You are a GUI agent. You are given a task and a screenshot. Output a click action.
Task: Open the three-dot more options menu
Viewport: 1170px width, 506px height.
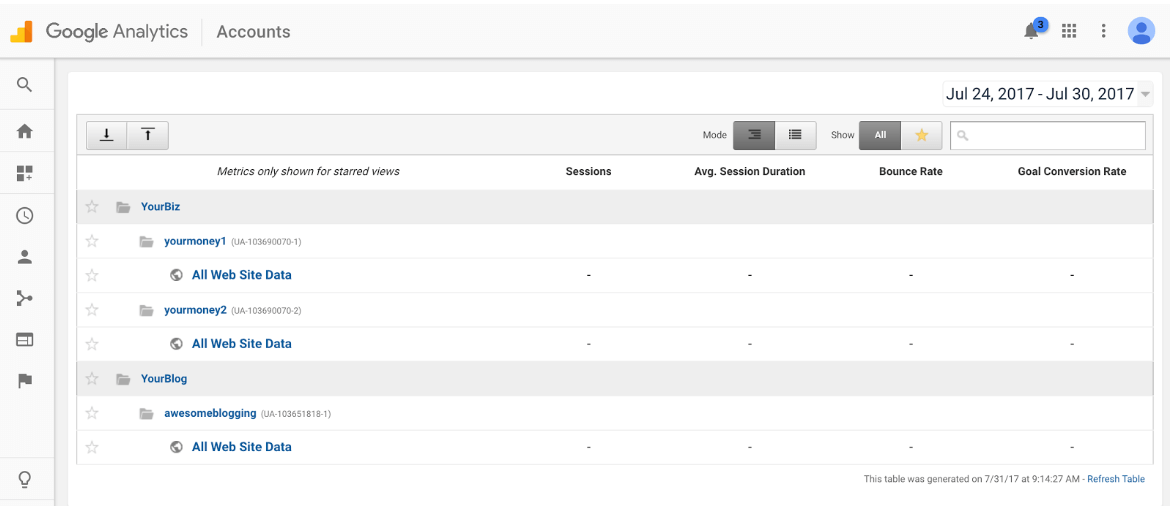(1104, 31)
